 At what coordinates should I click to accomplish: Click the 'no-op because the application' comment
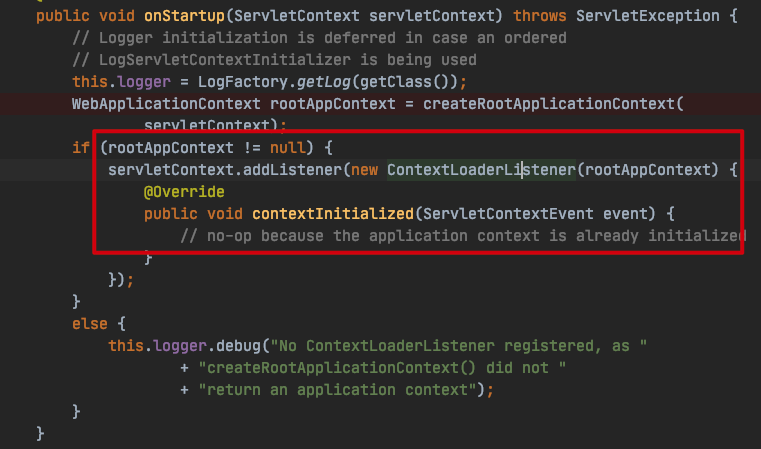click(x=463, y=236)
